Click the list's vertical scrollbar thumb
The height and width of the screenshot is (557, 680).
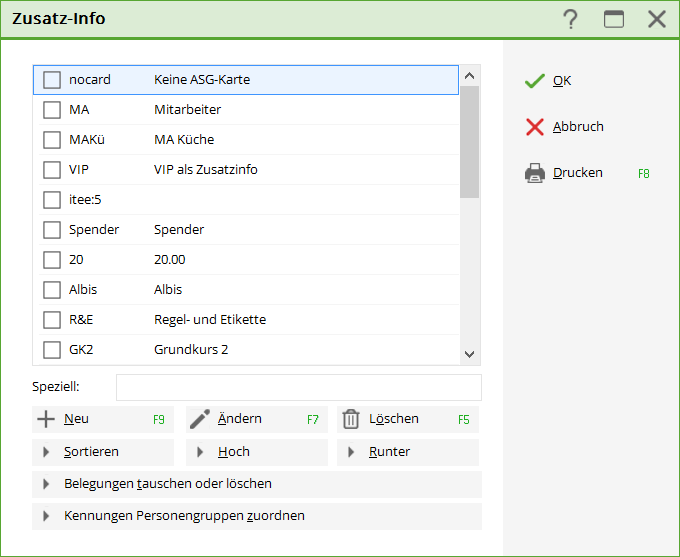pyautogui.click(x=469, y=140)
